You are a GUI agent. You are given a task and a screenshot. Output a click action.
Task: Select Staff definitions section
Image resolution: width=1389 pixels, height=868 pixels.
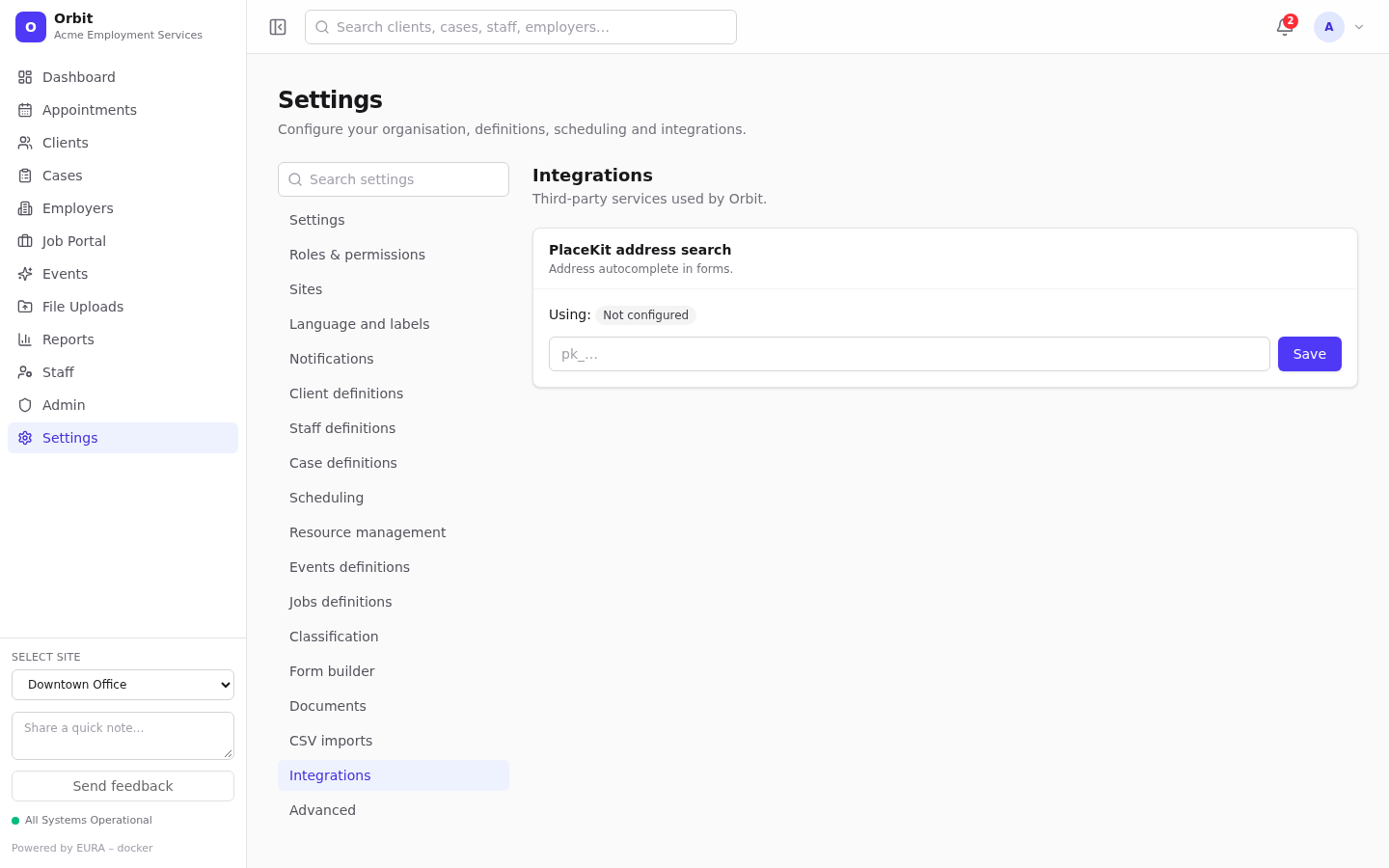tap(394, 428)
